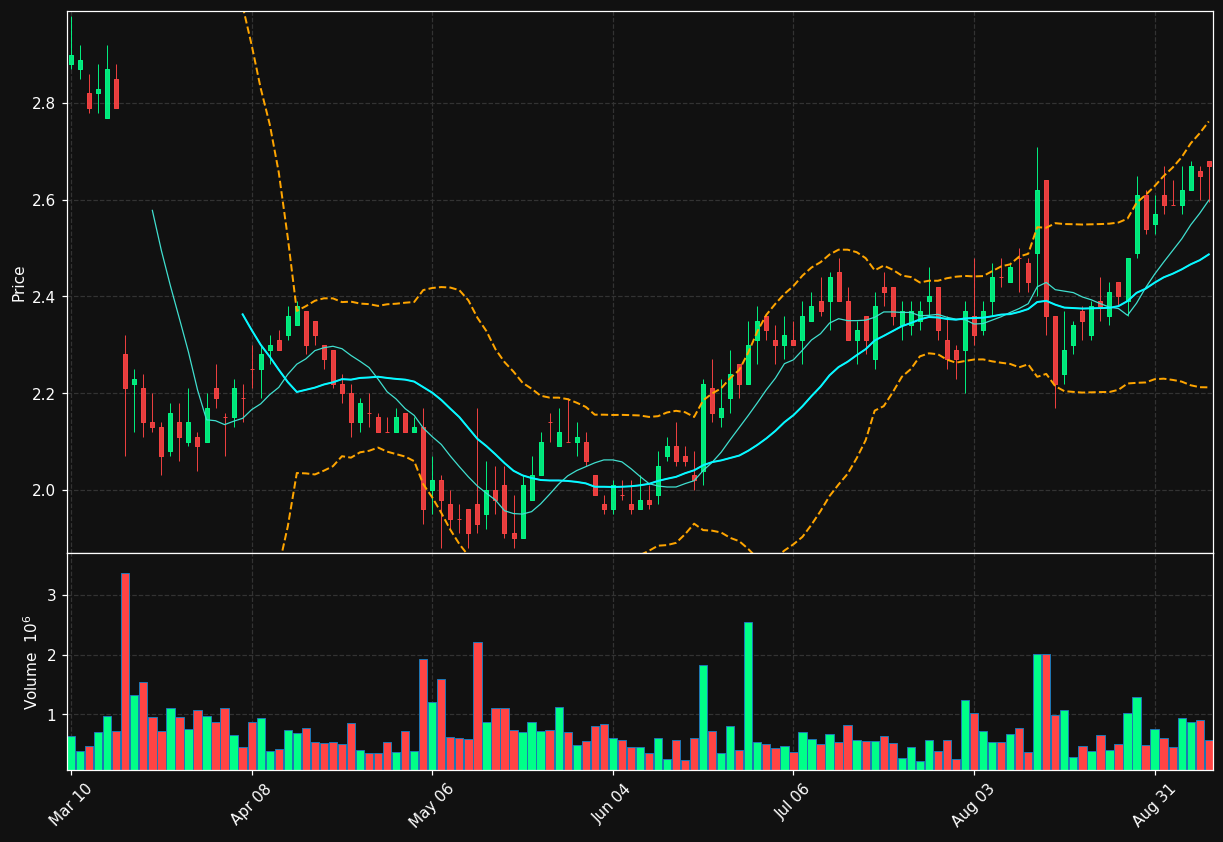Click the 'Mar 10' date label
Screen dimensions: 1223x842
coord(70,804)
